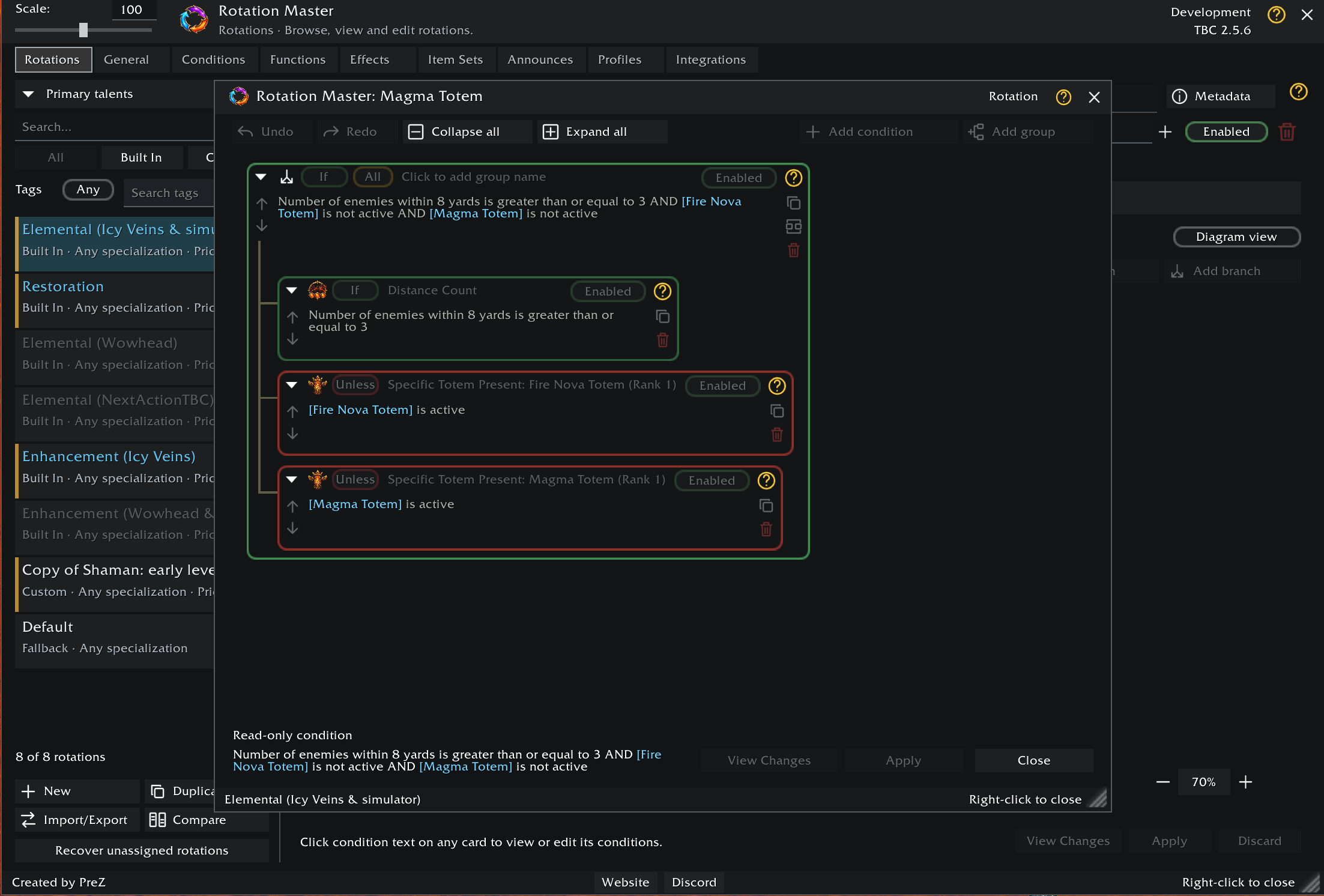Copy the Fire Nova Totem condition card

point(776,411)
